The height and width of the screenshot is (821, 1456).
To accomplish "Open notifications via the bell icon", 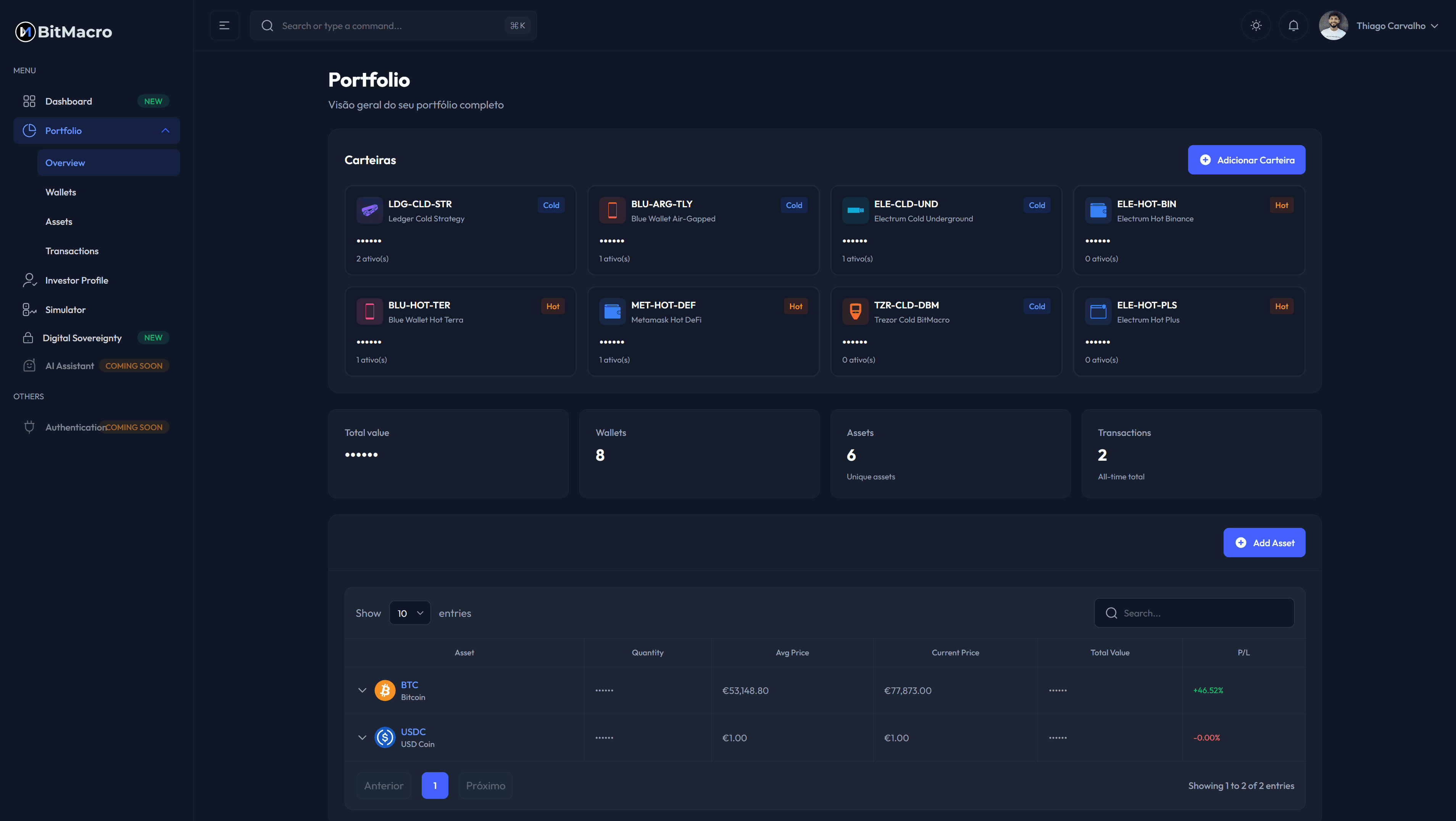I will 1293,26.
